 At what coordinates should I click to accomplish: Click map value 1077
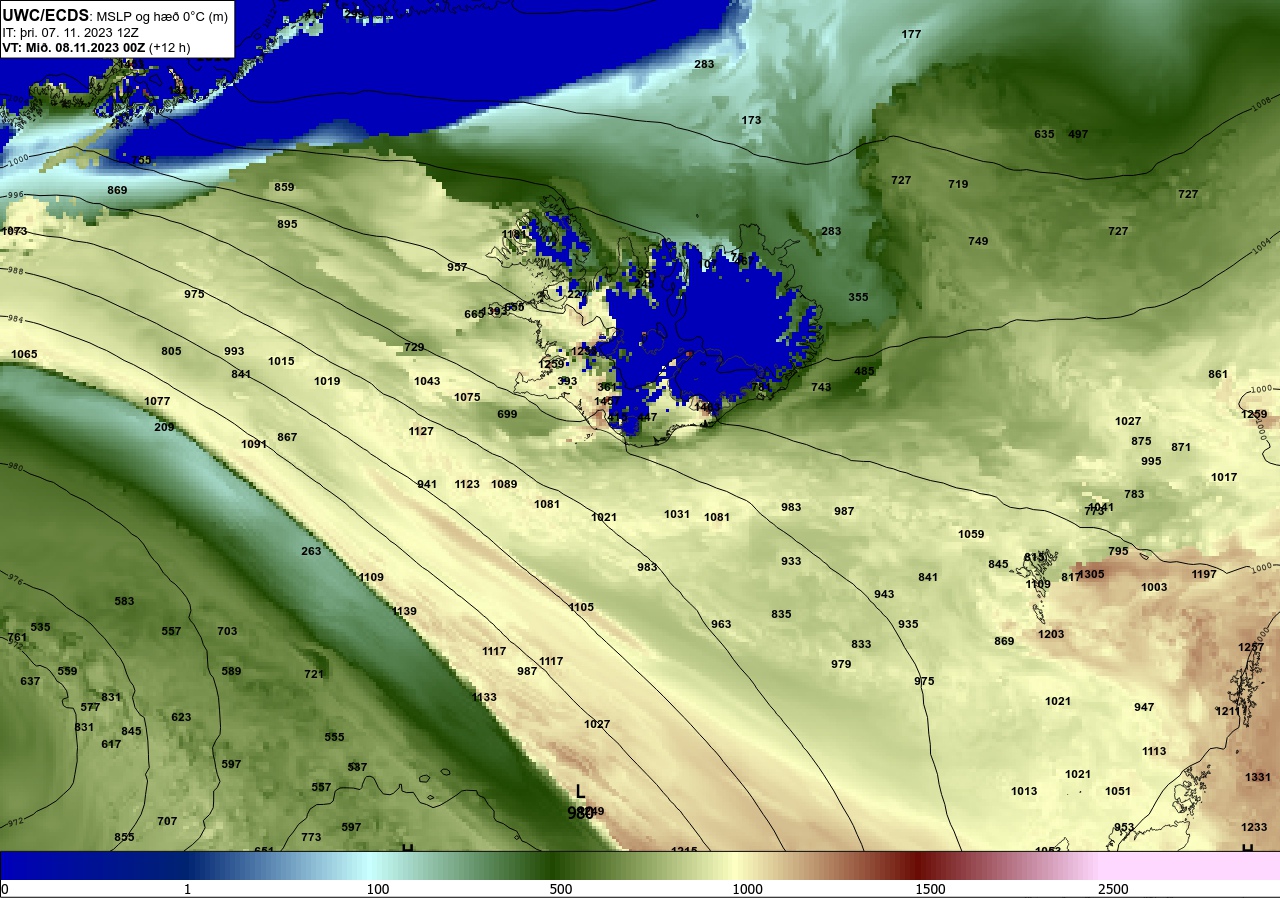pyautogui.click(x=157, y=401)
